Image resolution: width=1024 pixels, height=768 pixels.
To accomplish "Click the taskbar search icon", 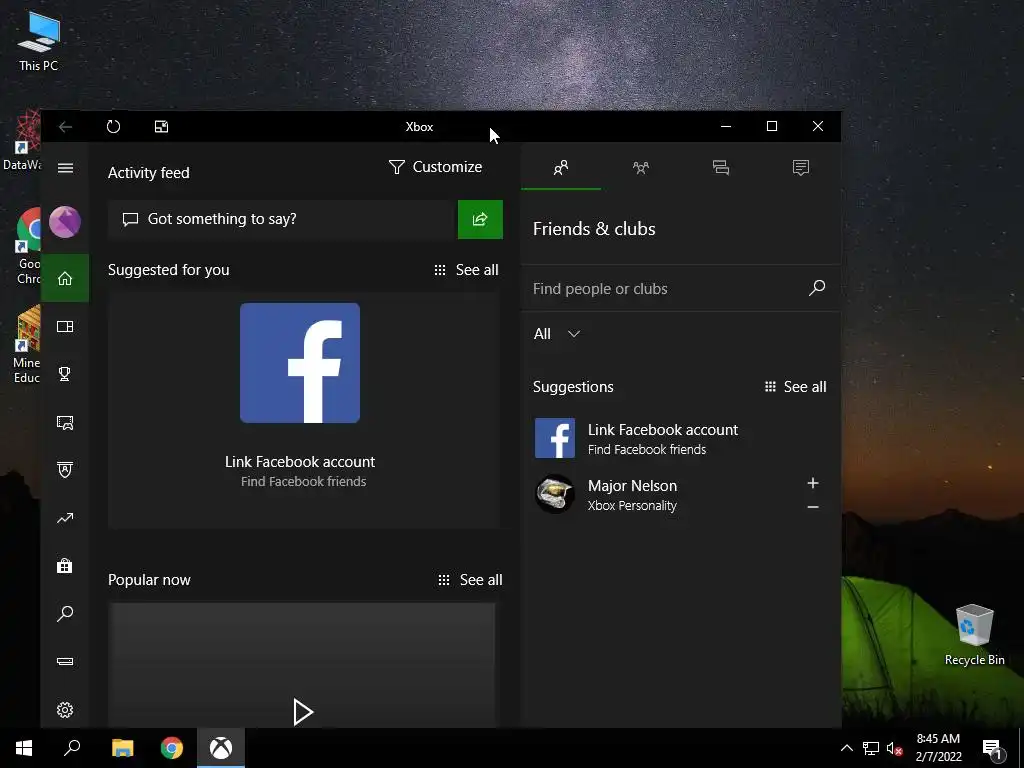I will tap(72, 748).
